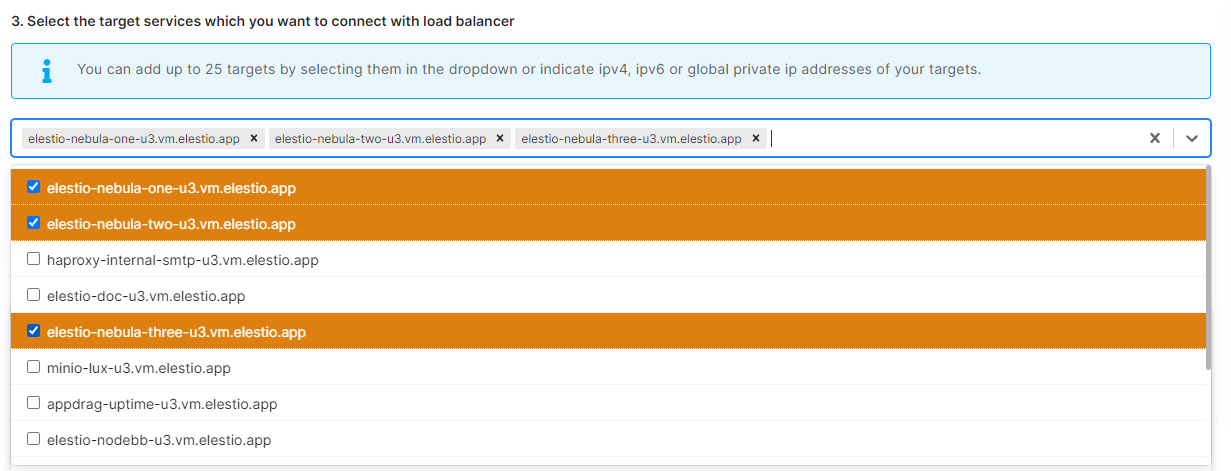
Task: Remove the elestio-nebula-one chip from the selection
Action: [x=254, y=139]
